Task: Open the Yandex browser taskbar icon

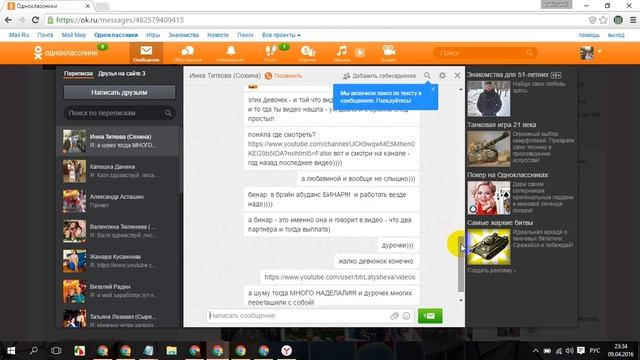Action: tap(287, 351)
